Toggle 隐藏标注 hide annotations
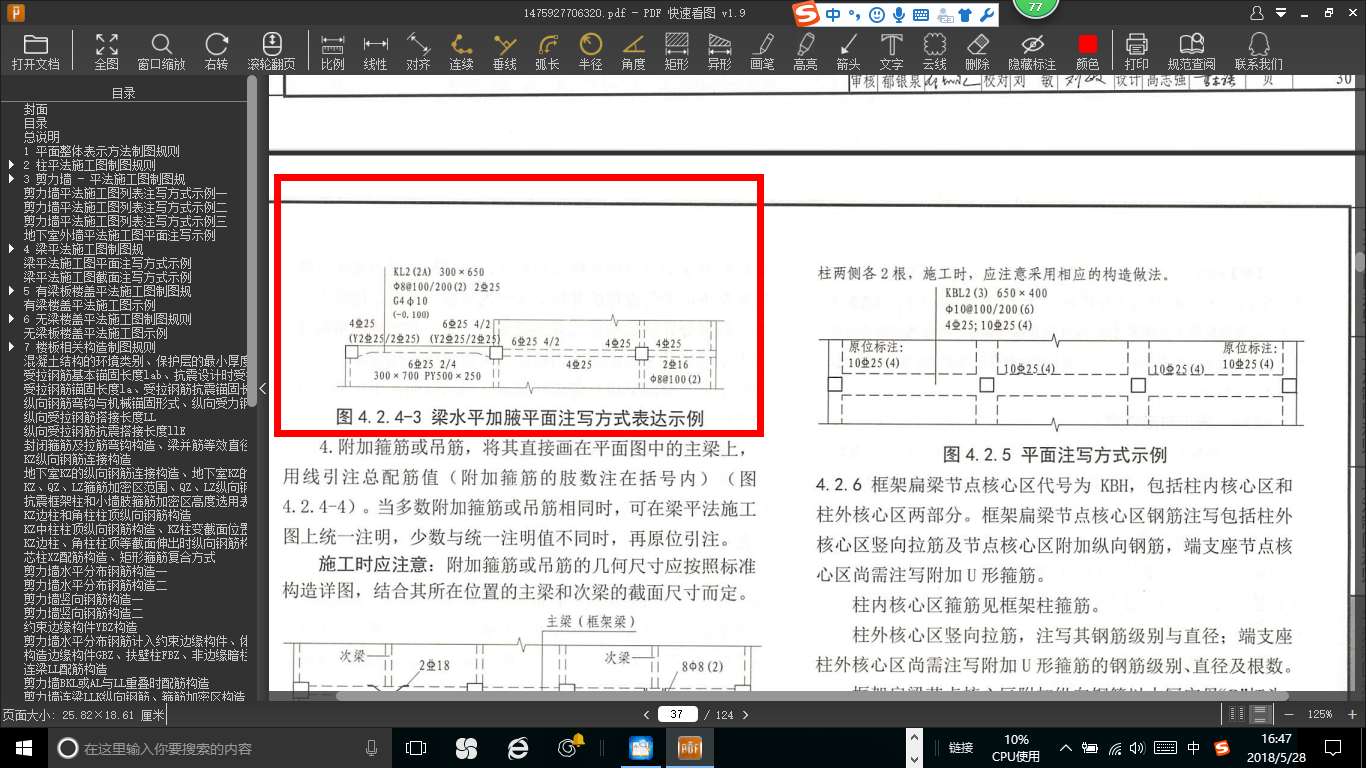This screenshot has width=1366, height=768. pos(1032,51)
